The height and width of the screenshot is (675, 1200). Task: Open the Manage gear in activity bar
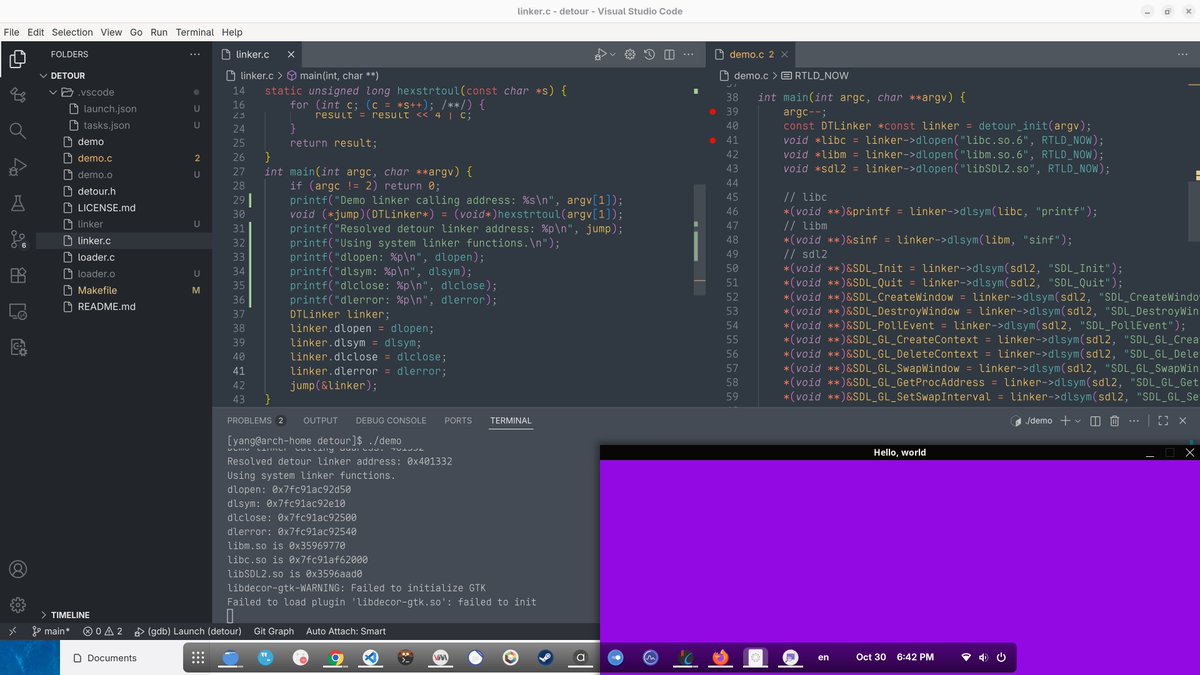click(x=17, y=605)
